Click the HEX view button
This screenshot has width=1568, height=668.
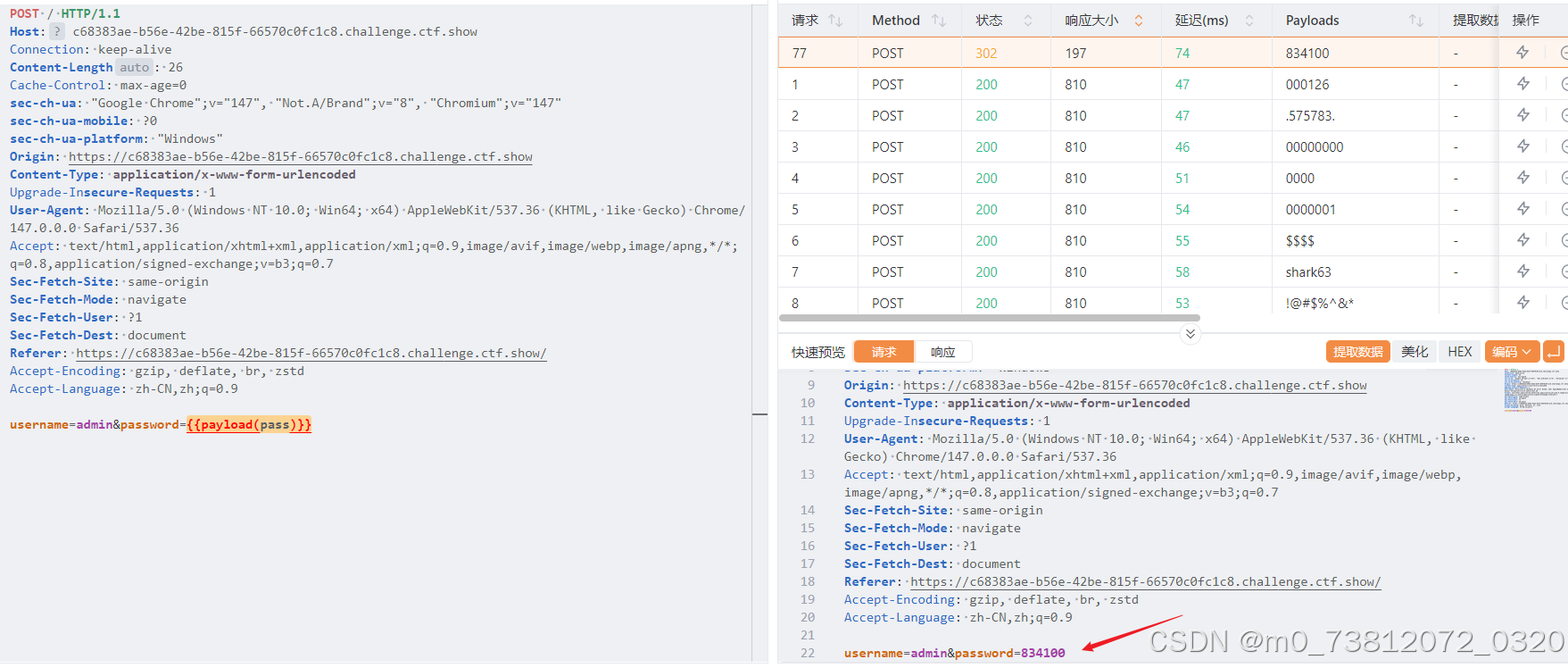pos(1460,352)
